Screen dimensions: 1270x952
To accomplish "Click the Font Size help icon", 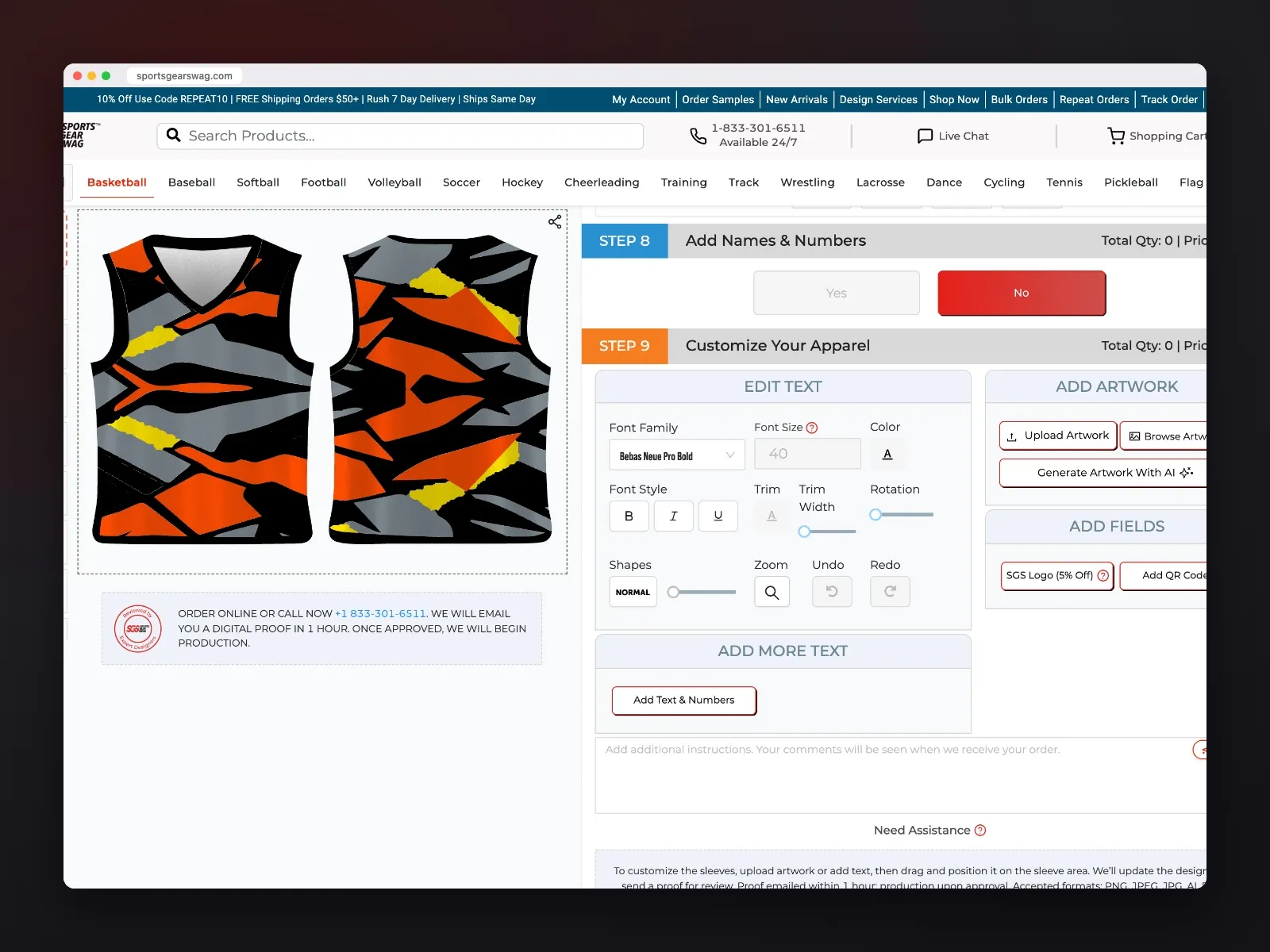I will click(812, 428).
